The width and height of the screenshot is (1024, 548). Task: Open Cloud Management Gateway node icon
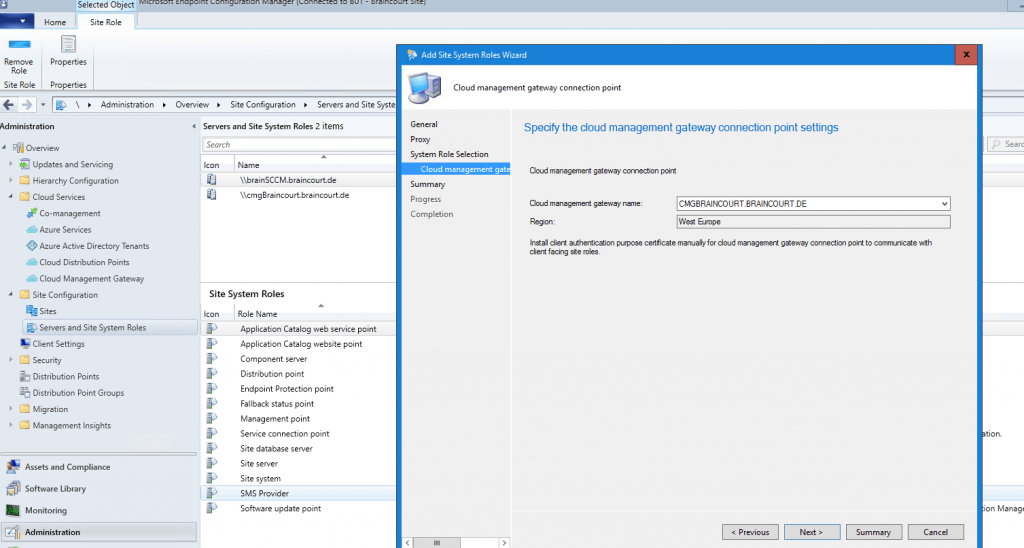pyautogui.click(x=31, y=279)
